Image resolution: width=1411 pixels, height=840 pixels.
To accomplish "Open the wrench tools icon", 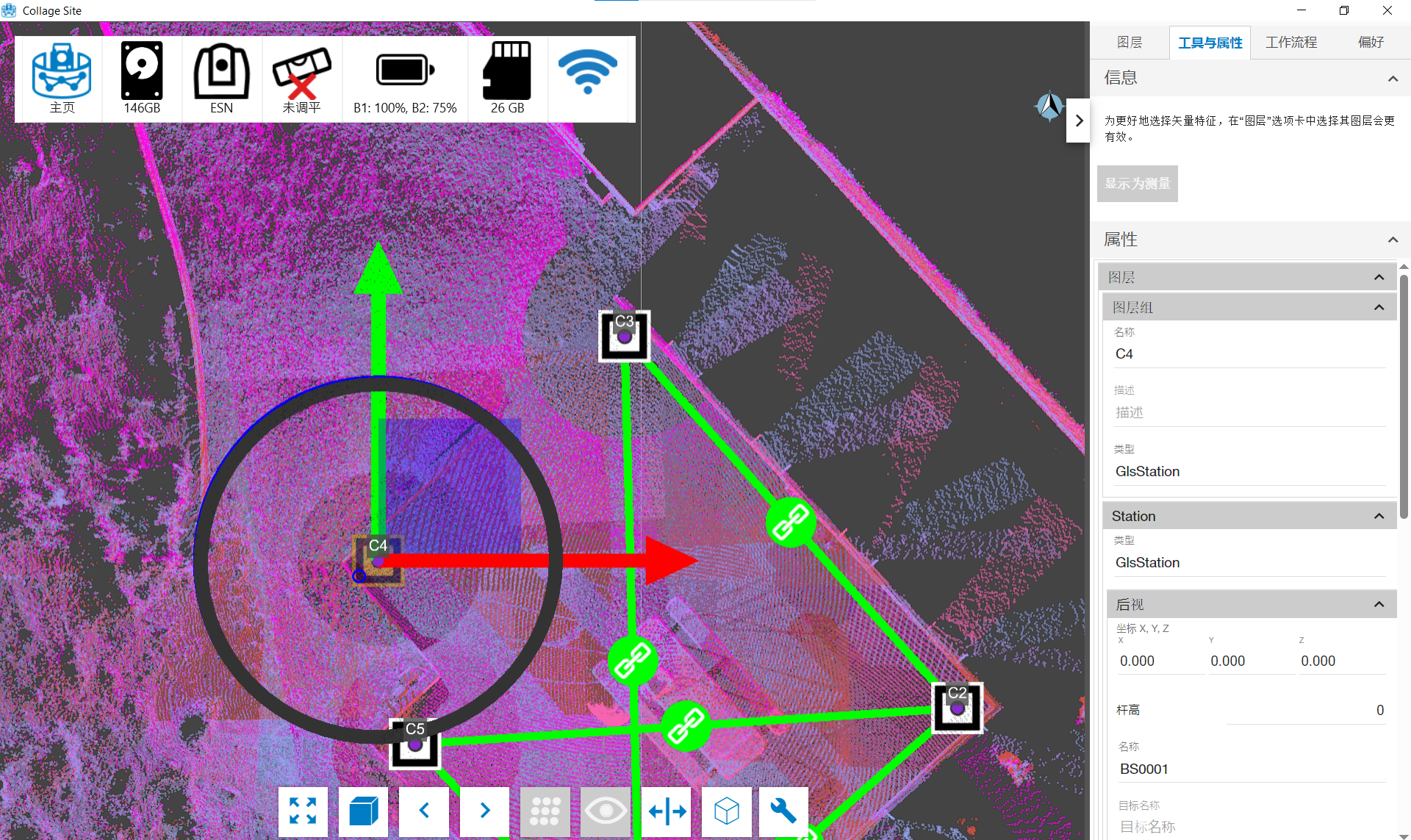I will pos(783,811).
